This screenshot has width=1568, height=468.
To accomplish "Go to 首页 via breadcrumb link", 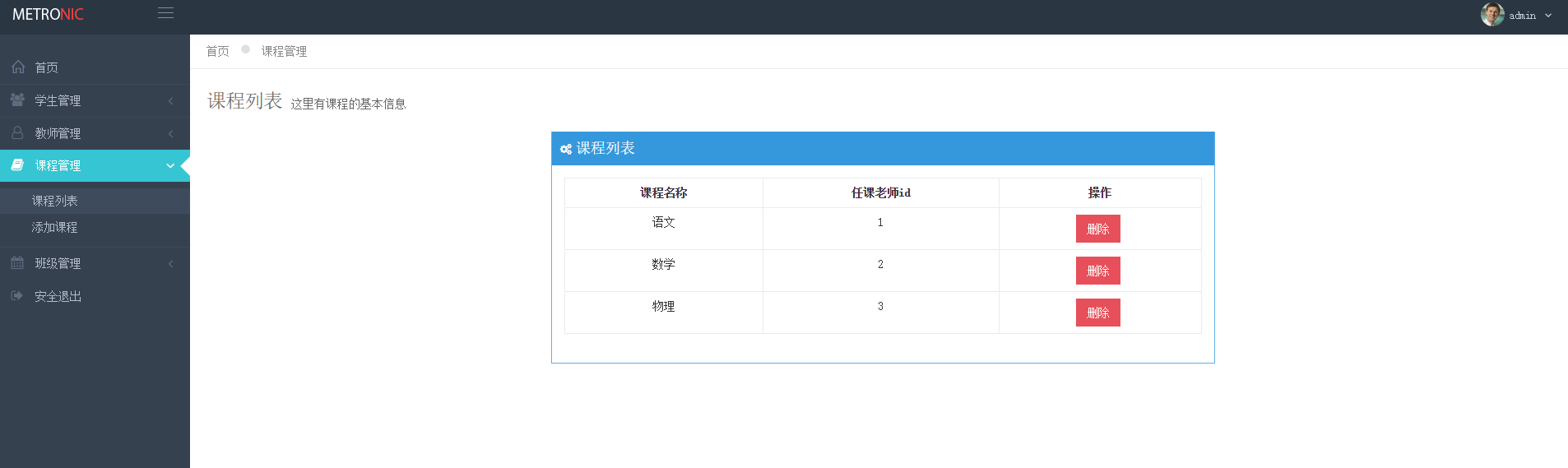I will click(217, 51).
